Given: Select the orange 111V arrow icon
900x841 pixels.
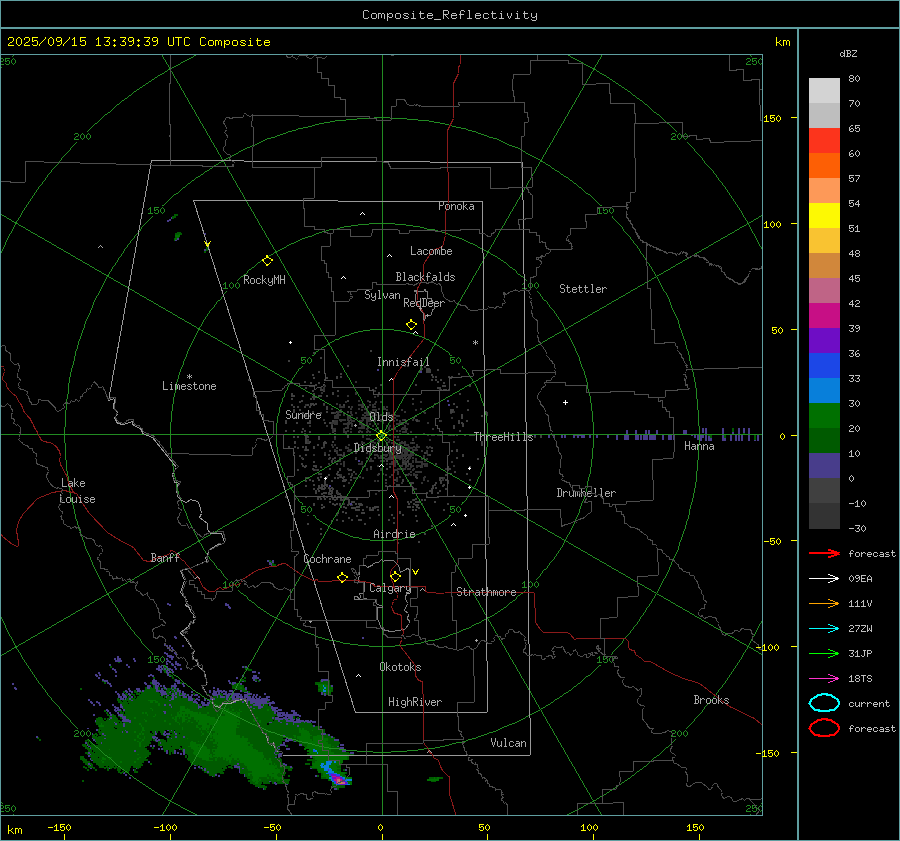Looking at the screenshot, I should pyautogui.click(x=824, y=603).
